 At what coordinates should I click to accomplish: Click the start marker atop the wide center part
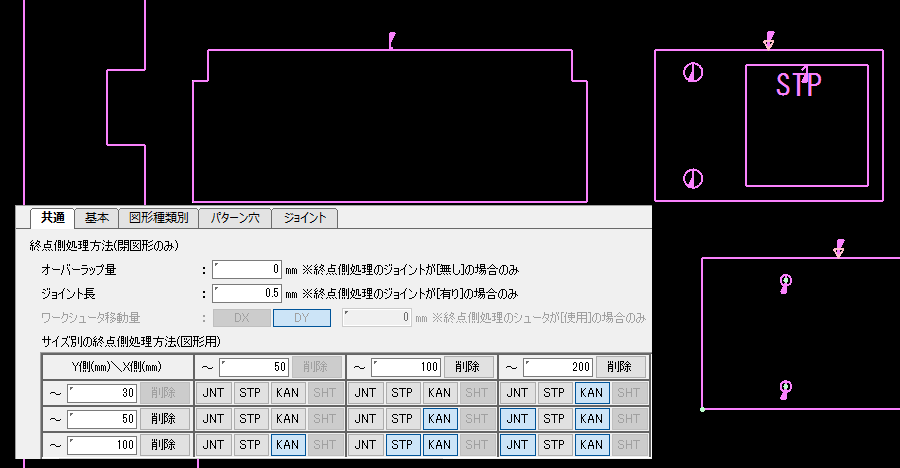[392, 40]
